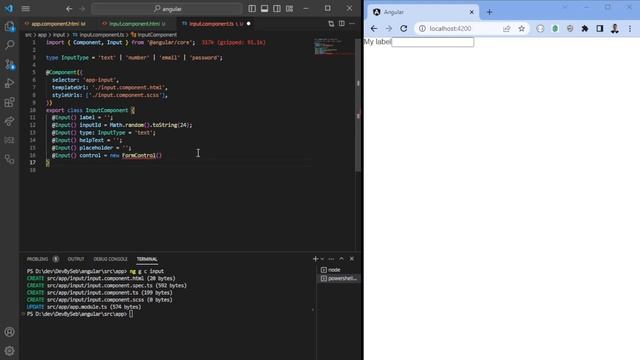Click 'app-input' selector string in code

click(x=100, y=80)
